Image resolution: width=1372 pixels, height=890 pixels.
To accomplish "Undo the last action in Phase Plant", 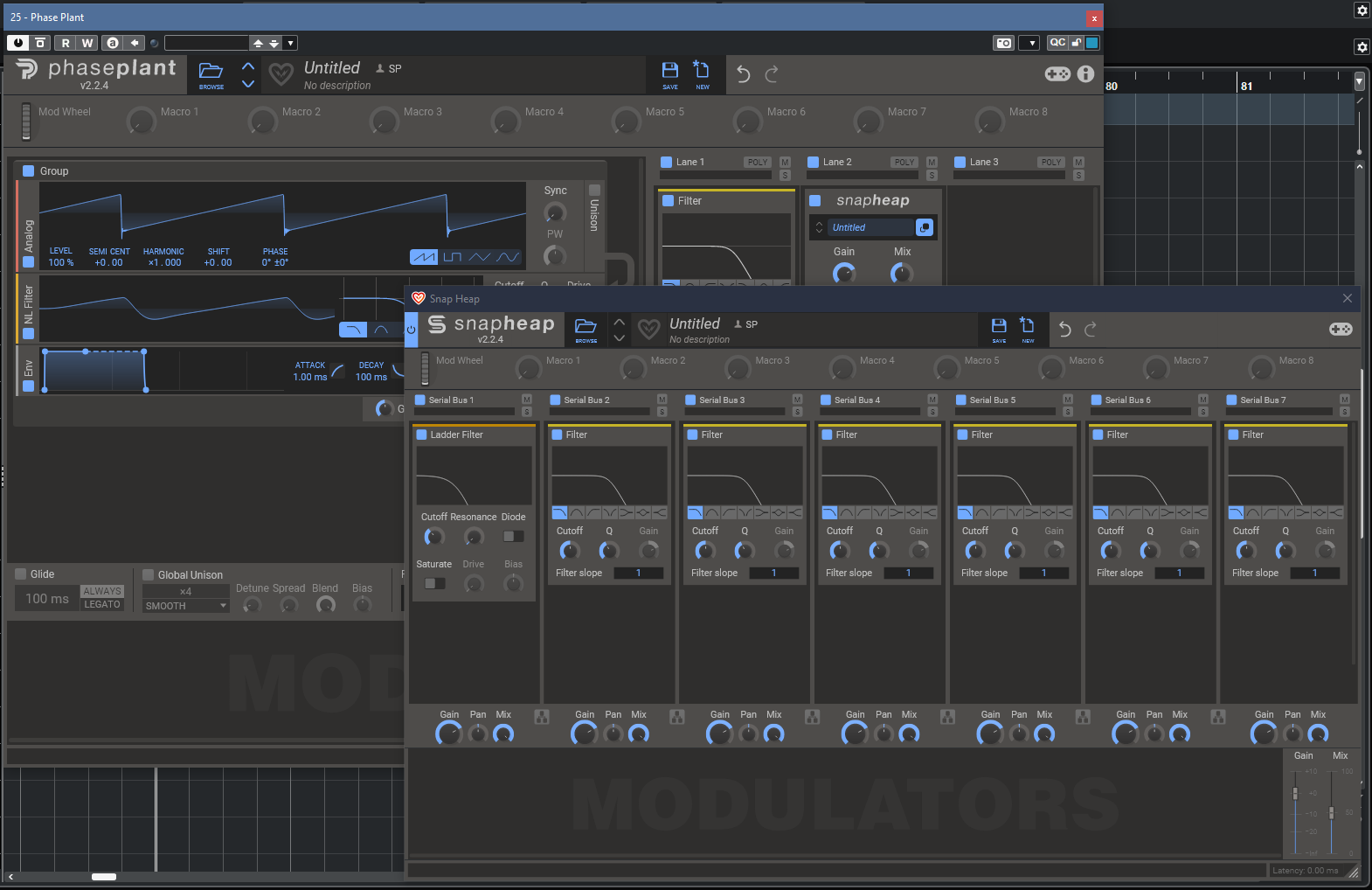I will 743,74.
